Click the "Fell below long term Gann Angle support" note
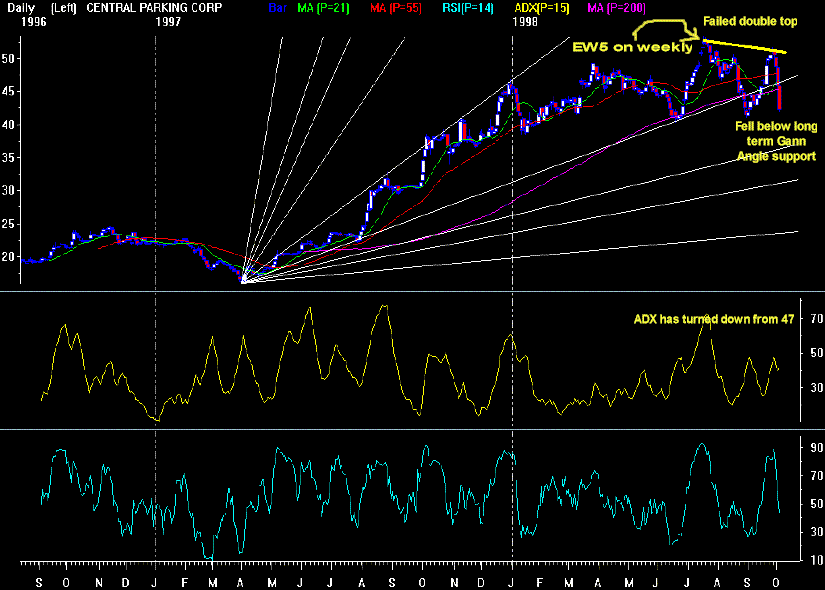 click(776, 141)
